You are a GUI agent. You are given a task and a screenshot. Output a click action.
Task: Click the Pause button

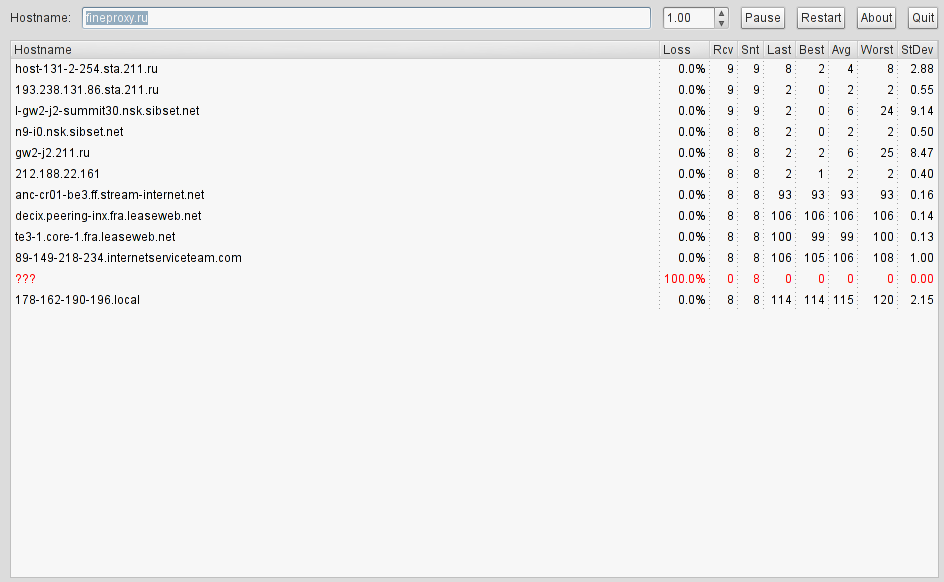[x=762, y=18]
